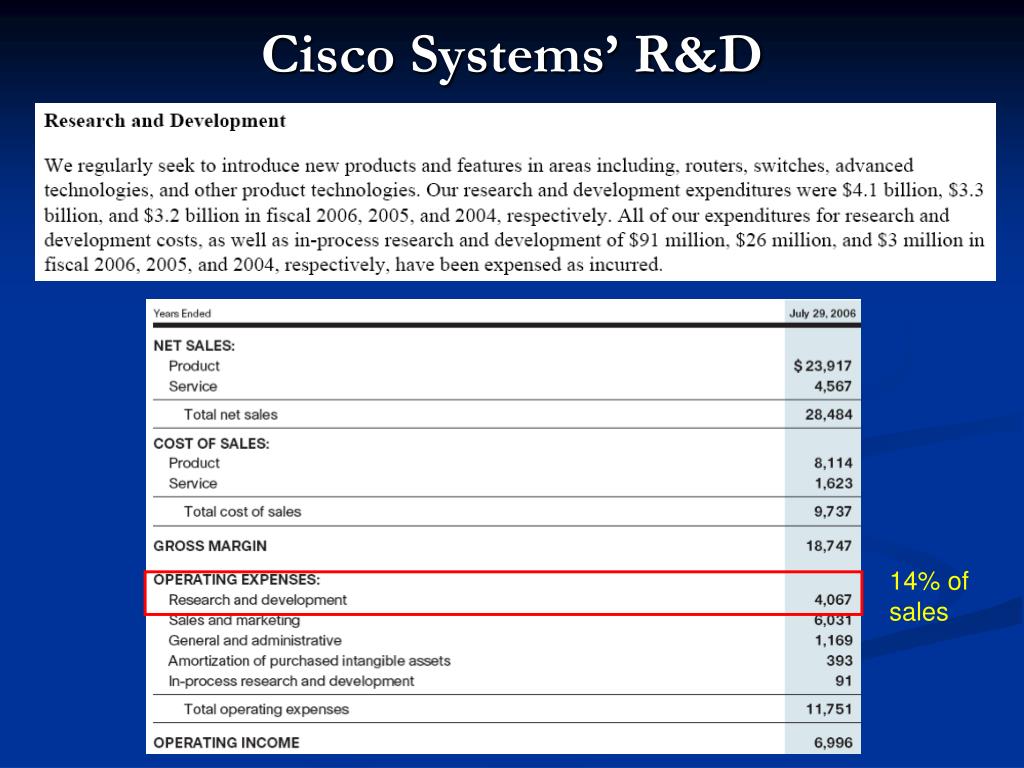Screen dimensions: 1024x768
Task: Click the amortization value 393
Action: click(839, 661)
